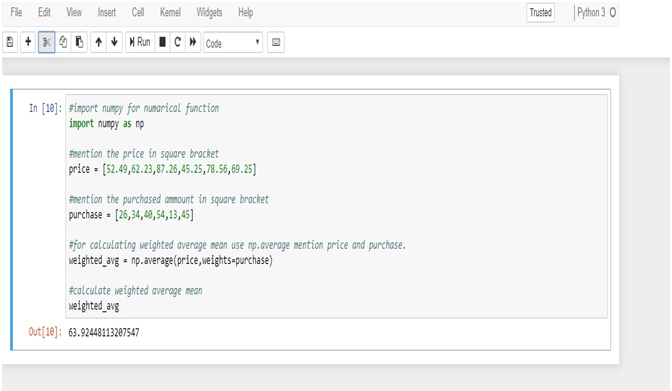Open the command palette keyboard icon

[x=276, y=42]
